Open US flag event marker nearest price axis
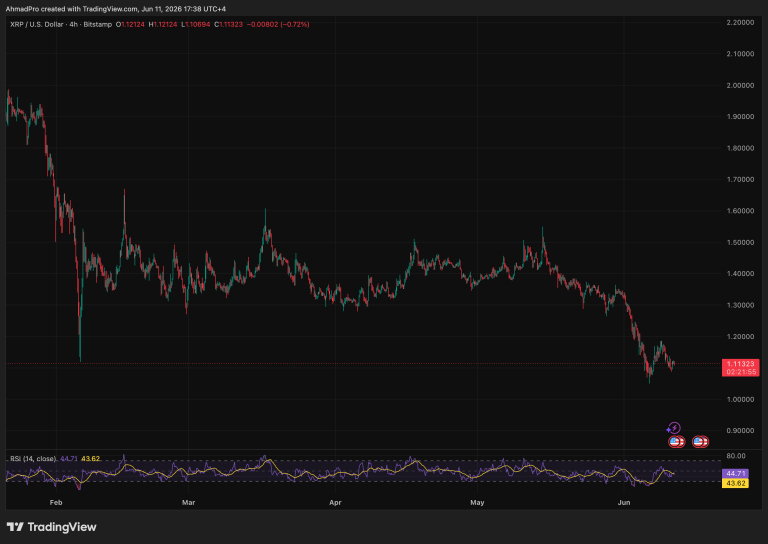Image resolution: width=768 pixels, height=544 pixels. [x=700, y=442]
